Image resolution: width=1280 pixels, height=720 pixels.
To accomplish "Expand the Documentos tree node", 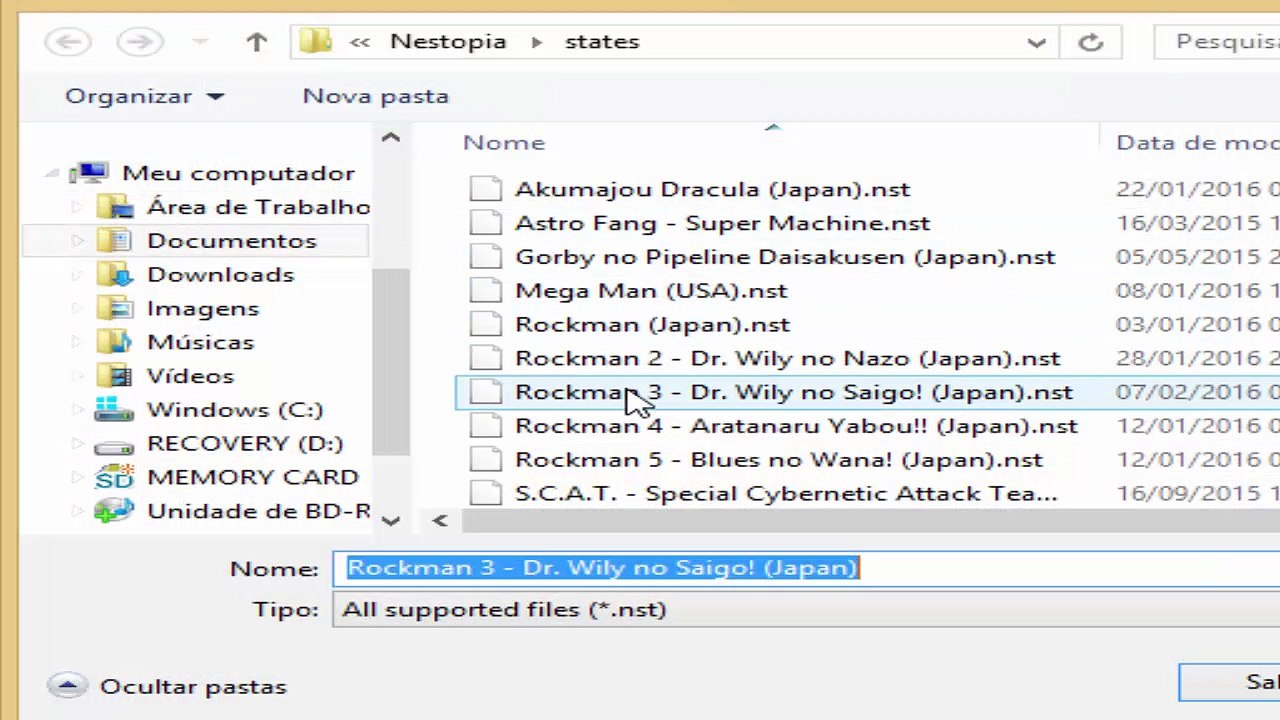I will [77, 241].
